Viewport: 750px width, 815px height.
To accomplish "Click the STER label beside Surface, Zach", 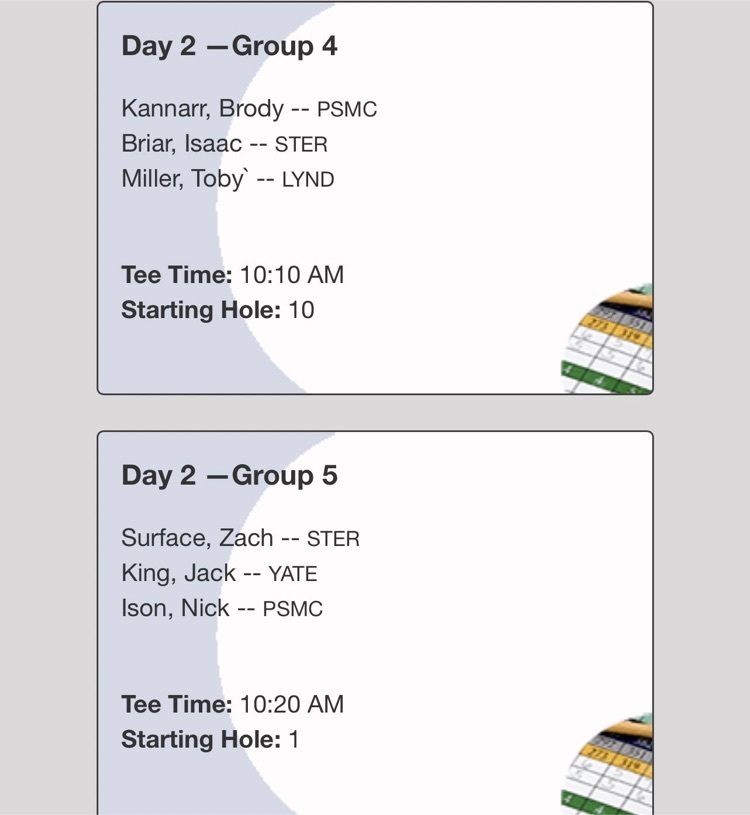I will [333, 539].
